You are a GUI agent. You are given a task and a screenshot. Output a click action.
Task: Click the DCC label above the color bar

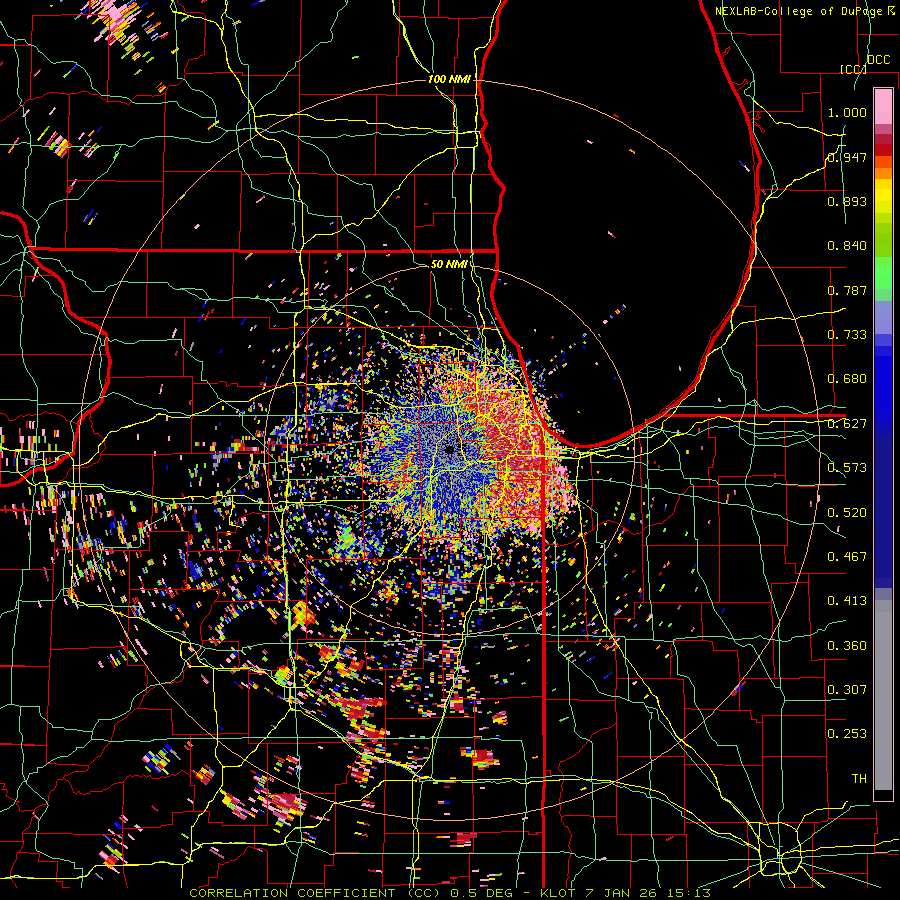click(x=879, y=60)
